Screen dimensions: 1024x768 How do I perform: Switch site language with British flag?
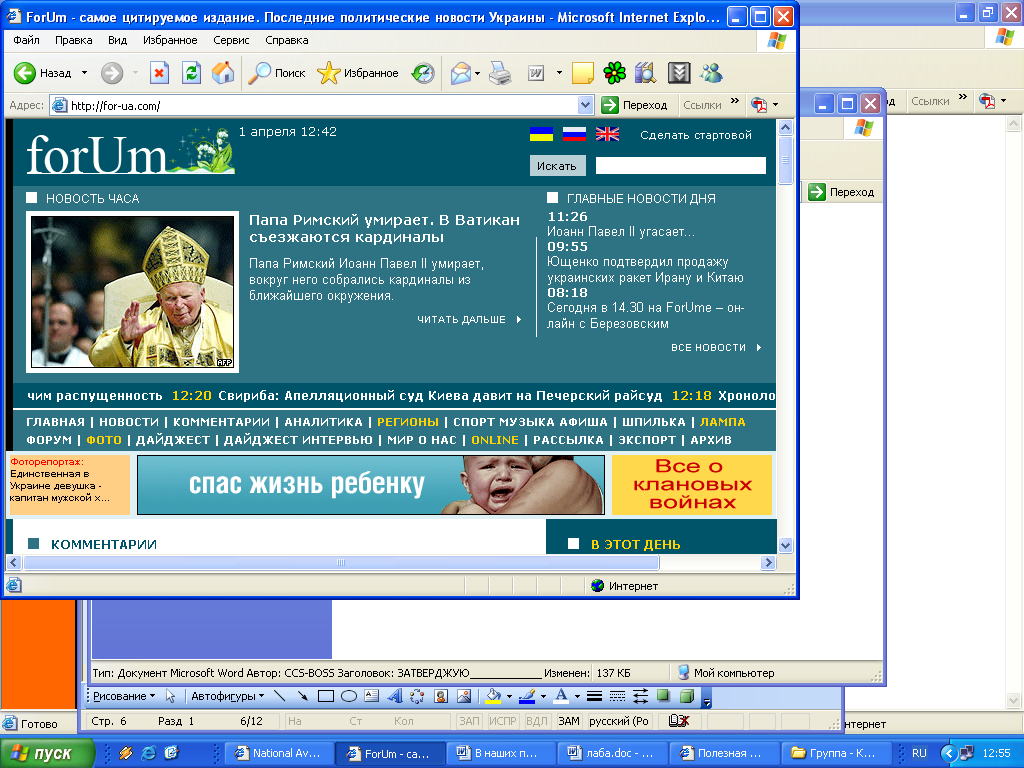coord(607,134)
